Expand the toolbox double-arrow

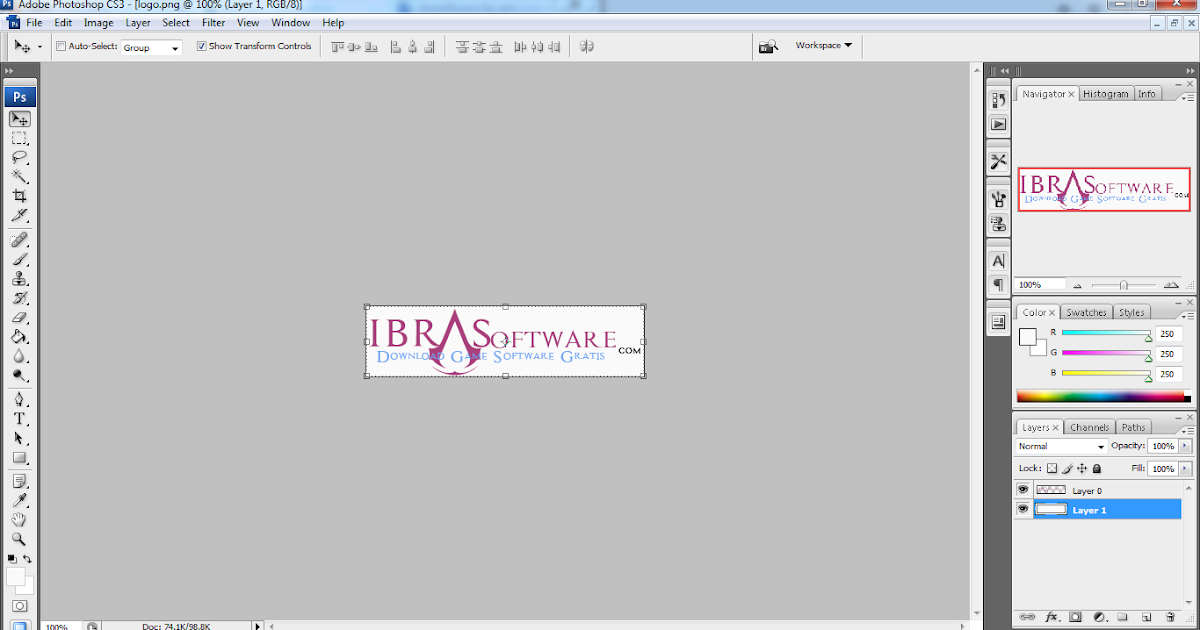[x=9, y=71]
